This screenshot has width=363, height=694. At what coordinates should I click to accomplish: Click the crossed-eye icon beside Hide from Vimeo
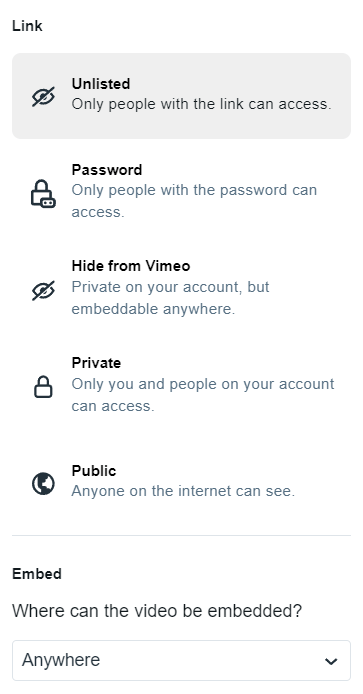pyautogui.click(x=43, y=290)
